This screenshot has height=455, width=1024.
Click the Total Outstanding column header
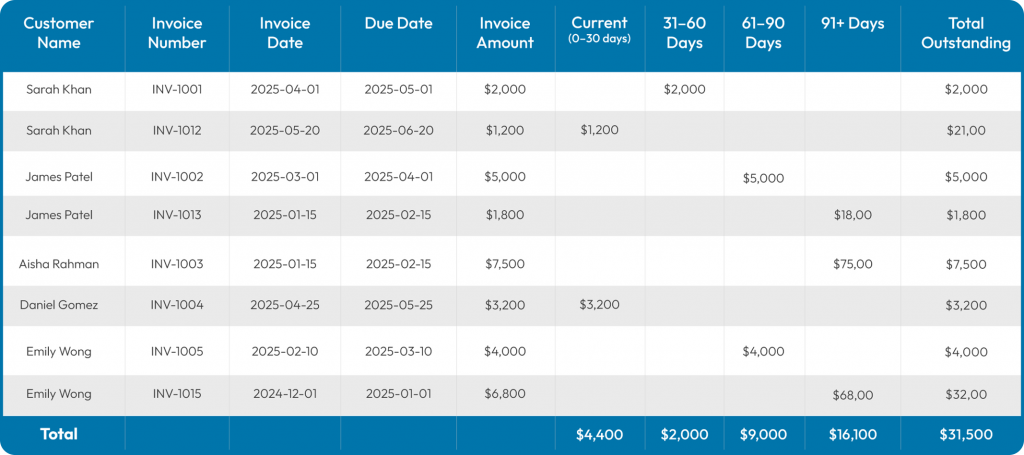click(965, 33)
